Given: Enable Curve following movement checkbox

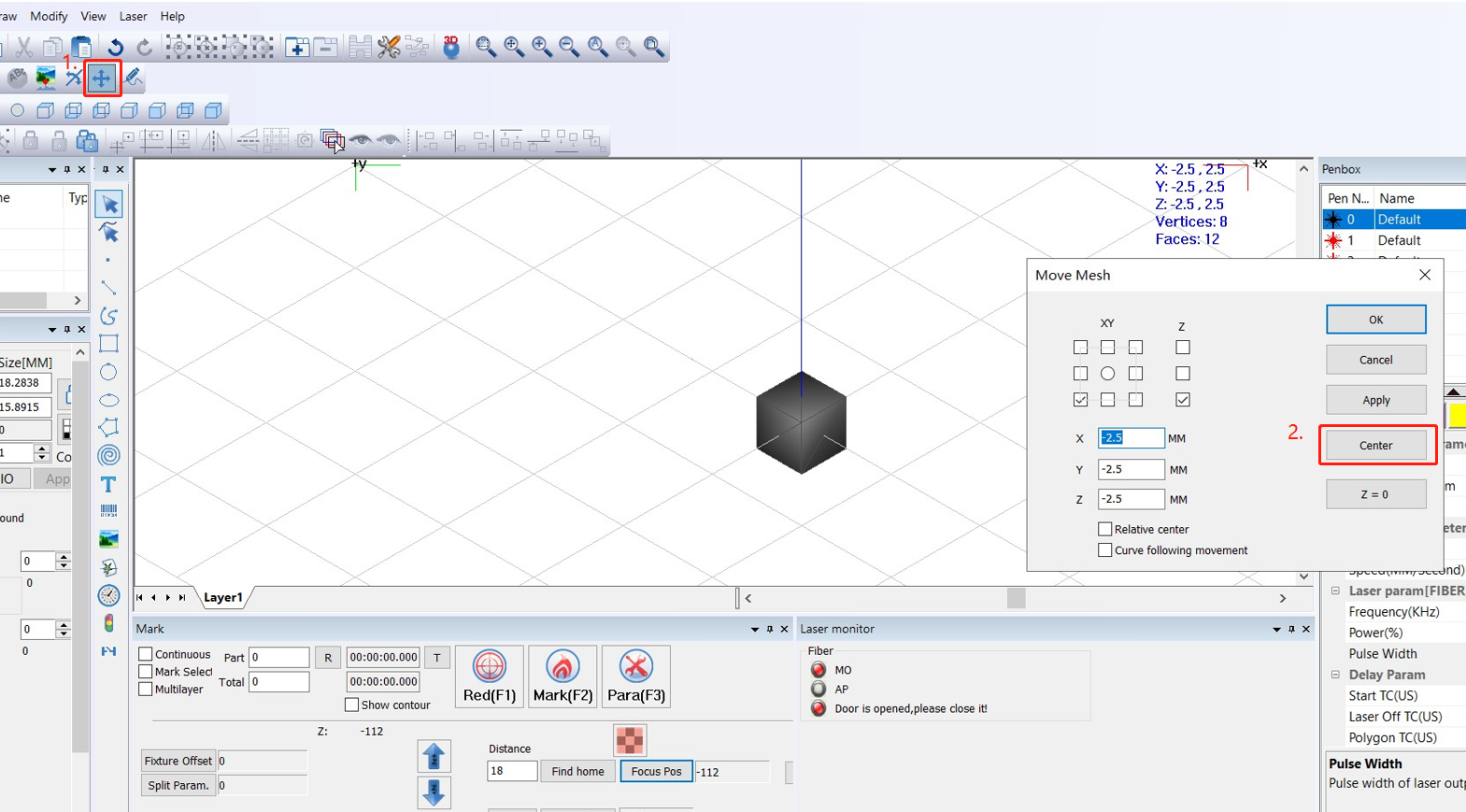Looking at the screenshot, I should (1105, 550).
